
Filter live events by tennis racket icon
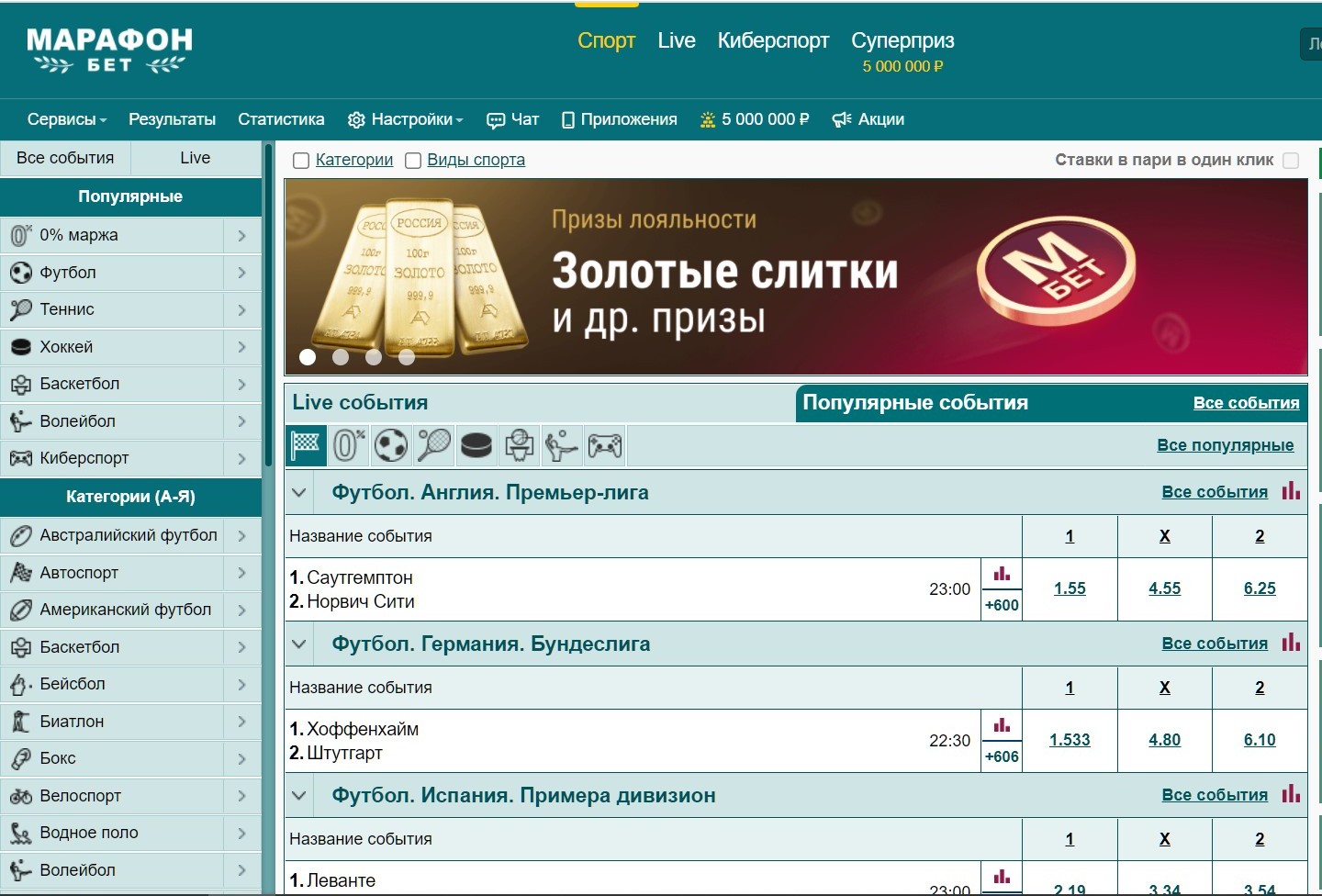(x=433, y=445)
